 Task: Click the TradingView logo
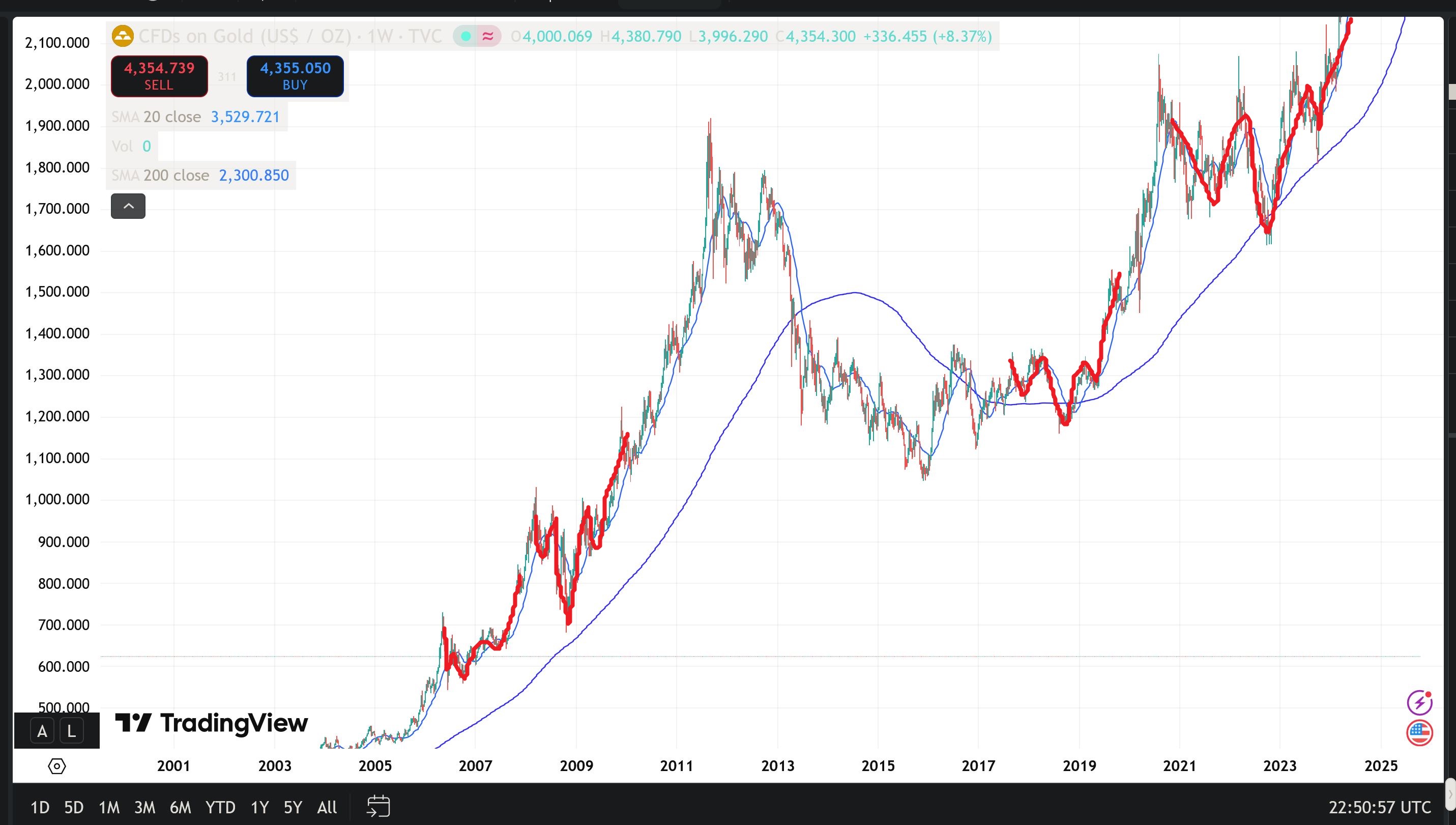click(212, 723)
